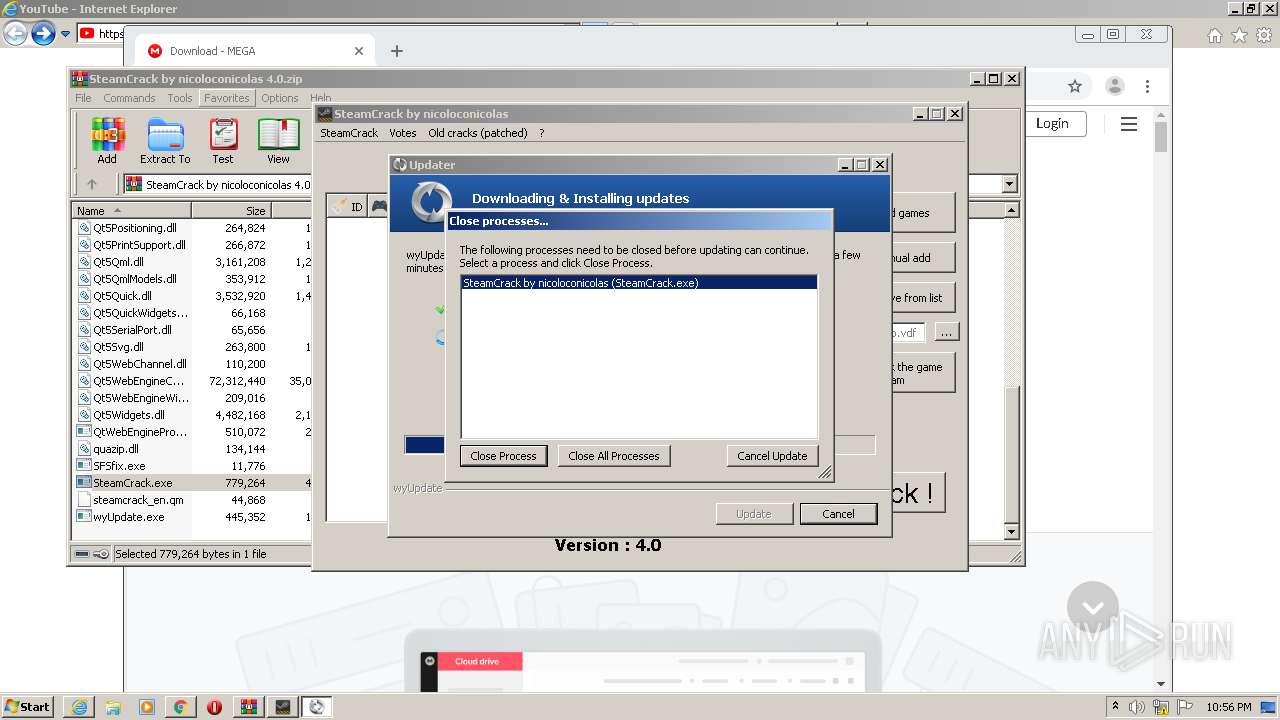Click the Test archive toolbar icon
This screenshot has height=720, width=1280.
pyautogui.click(x=223, y=141)
